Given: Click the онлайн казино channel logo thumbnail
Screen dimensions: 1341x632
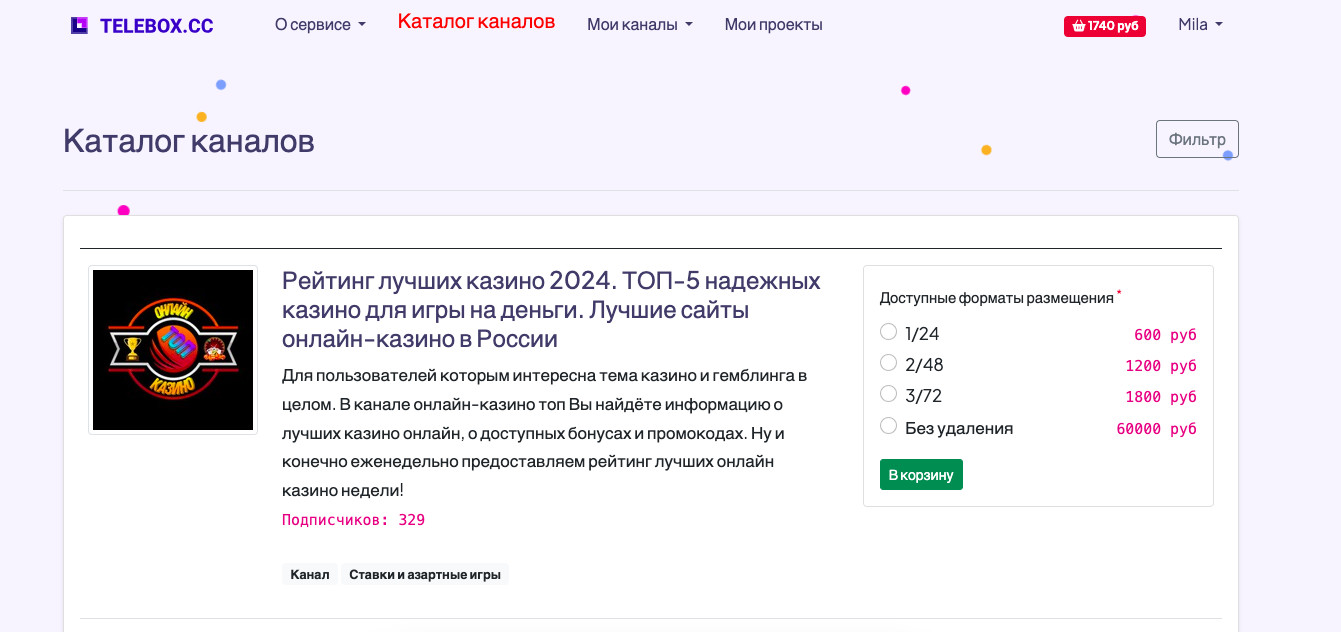Looking at the screenshot, I should [x=173, y=350].
